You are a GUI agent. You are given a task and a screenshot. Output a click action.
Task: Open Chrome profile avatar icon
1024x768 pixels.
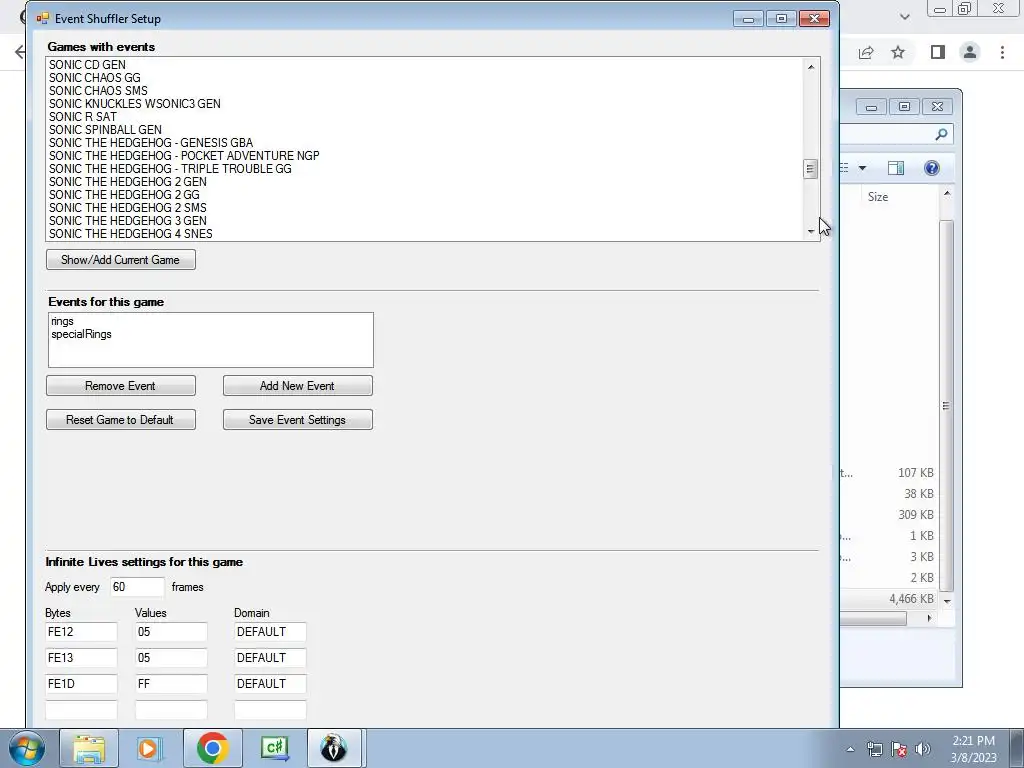pos(970,52)
